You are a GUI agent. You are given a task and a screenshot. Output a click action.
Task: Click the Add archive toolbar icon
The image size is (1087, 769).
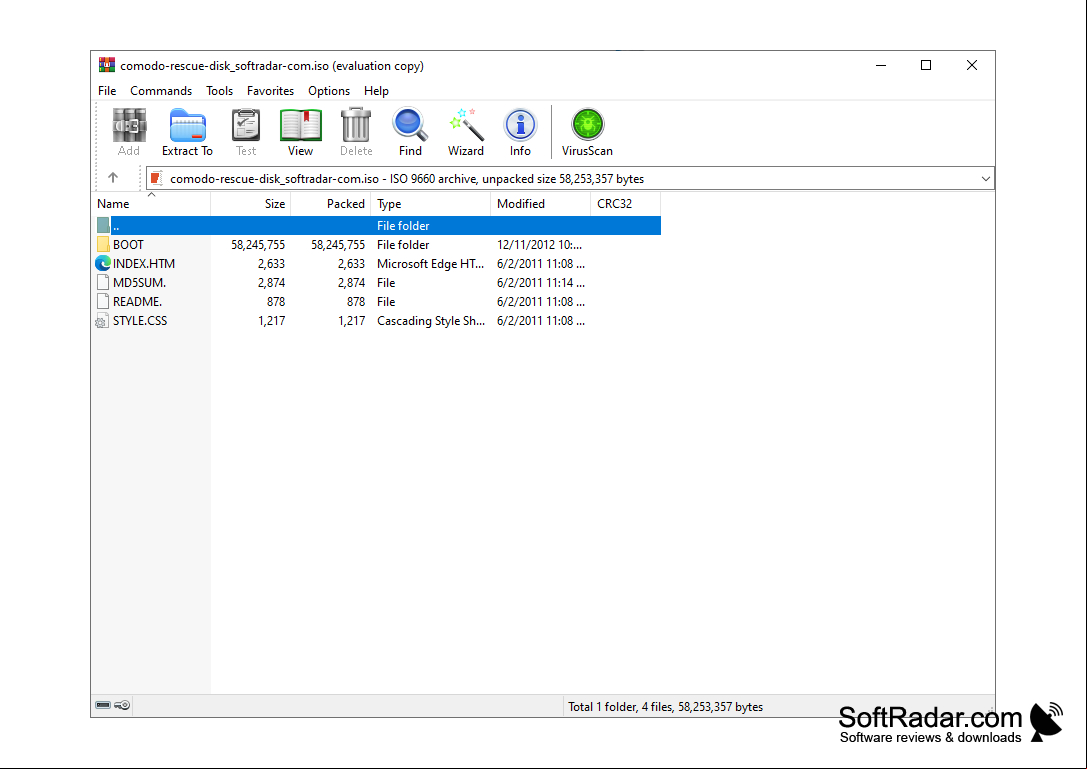(x=129, y=126)
